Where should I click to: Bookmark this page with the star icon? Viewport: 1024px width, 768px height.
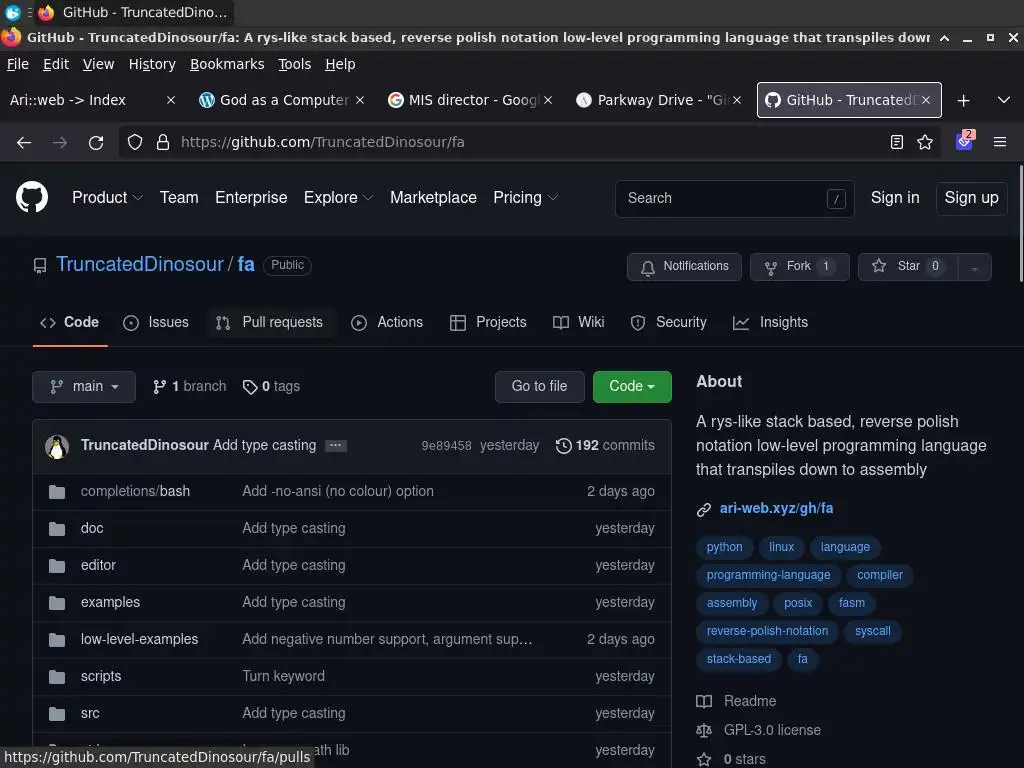tap(925, 142)
